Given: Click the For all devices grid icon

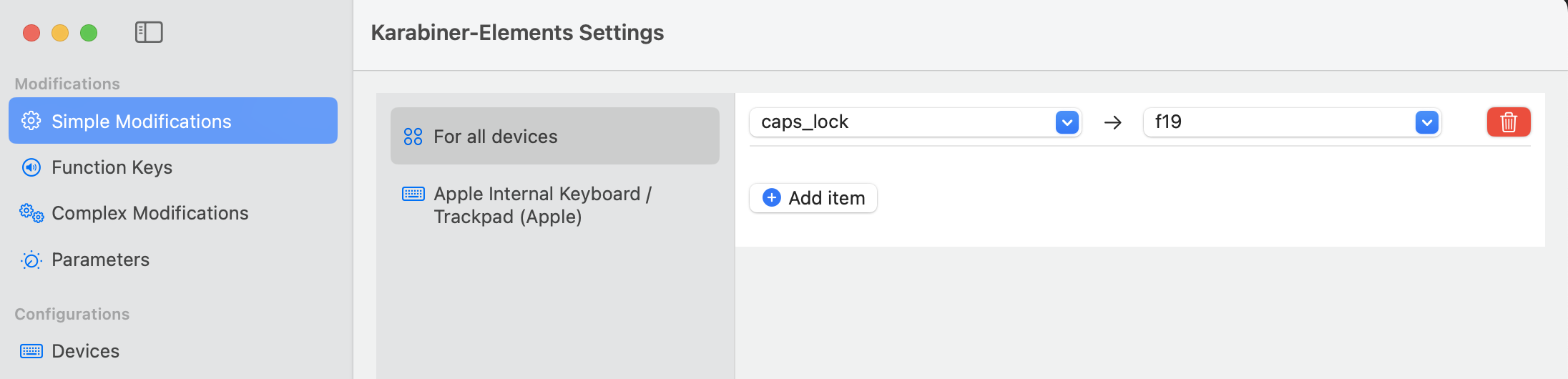Looking at the screenshot, I should 413,137.
